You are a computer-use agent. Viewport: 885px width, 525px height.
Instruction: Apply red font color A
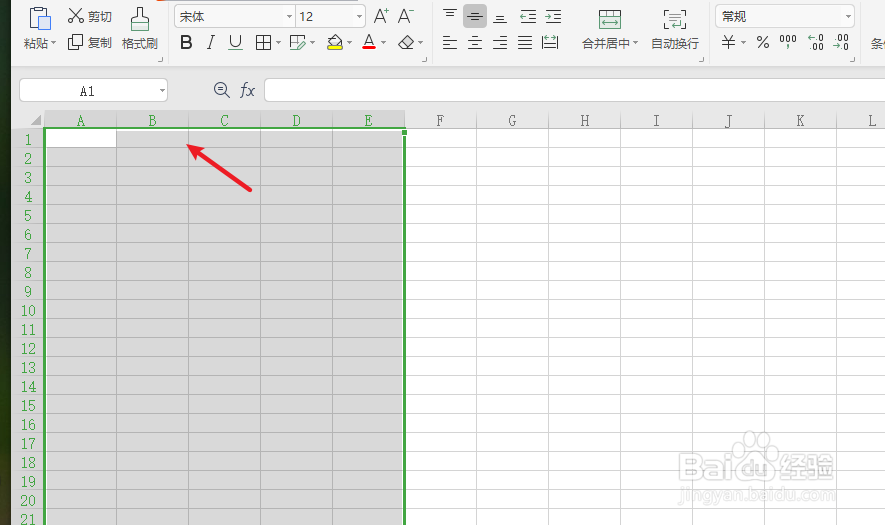click(369, 42)
